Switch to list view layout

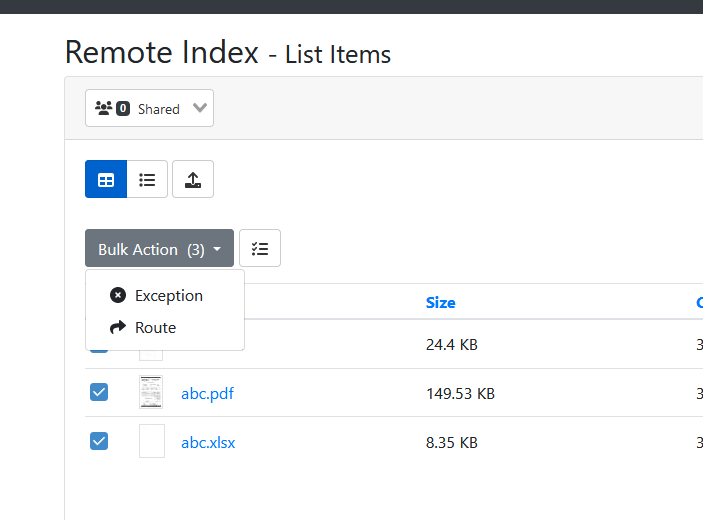pos(147,180)
